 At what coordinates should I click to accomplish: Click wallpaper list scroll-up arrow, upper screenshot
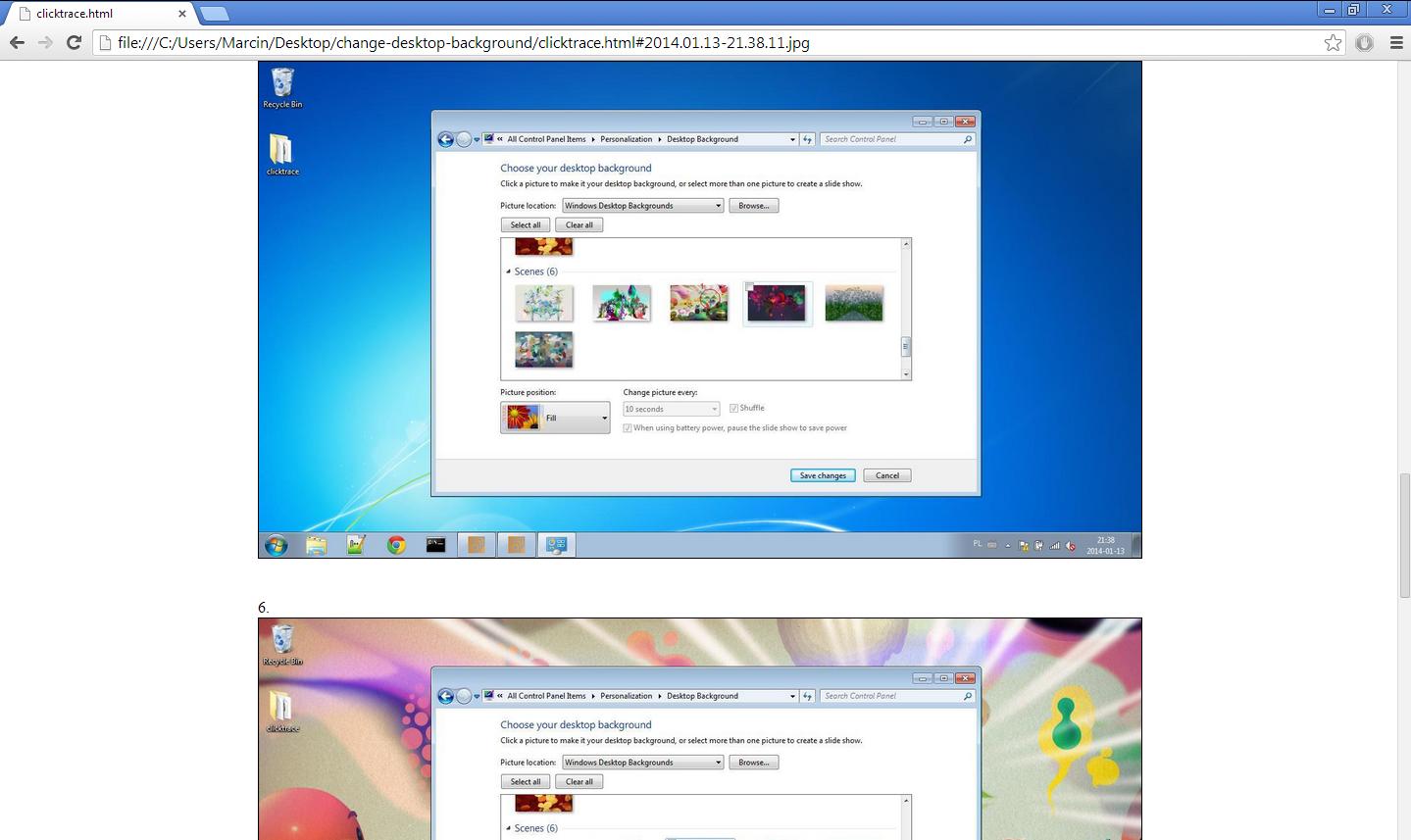tap(906, 244)
